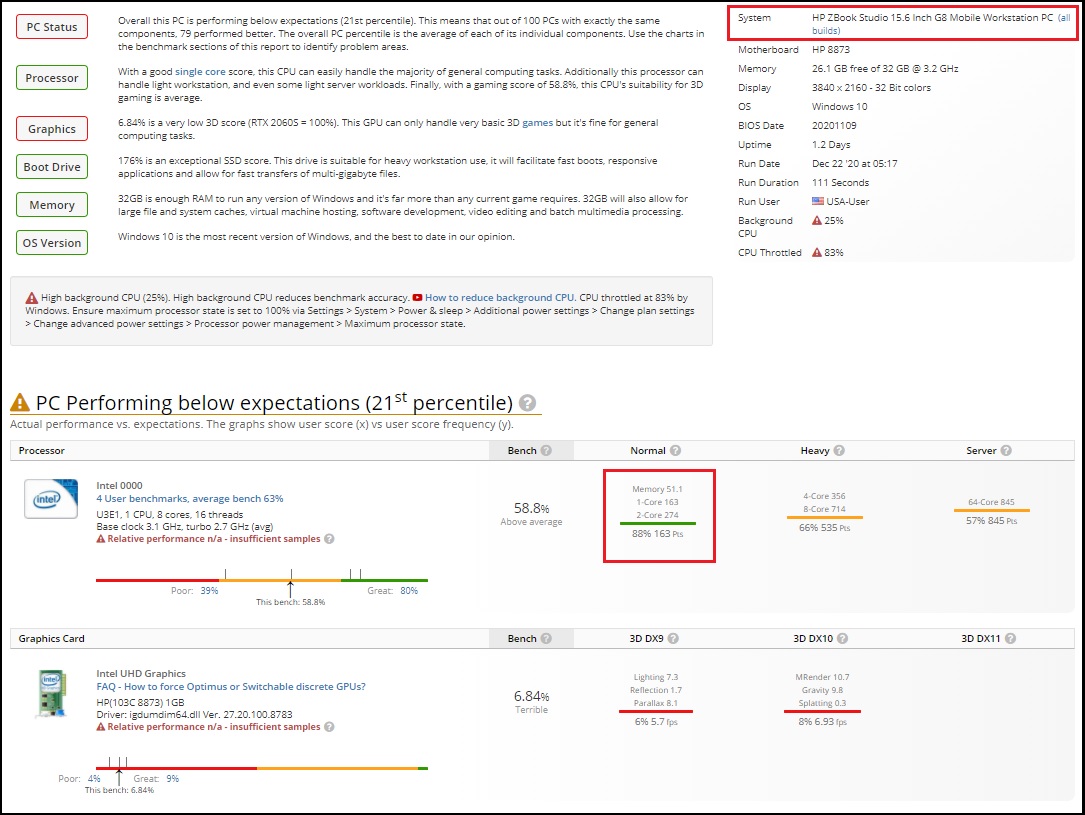The width and height of the screenshot is (1085, 815).
Task: Click the Intel graphics card thumbnail
Action: point(52,693)
